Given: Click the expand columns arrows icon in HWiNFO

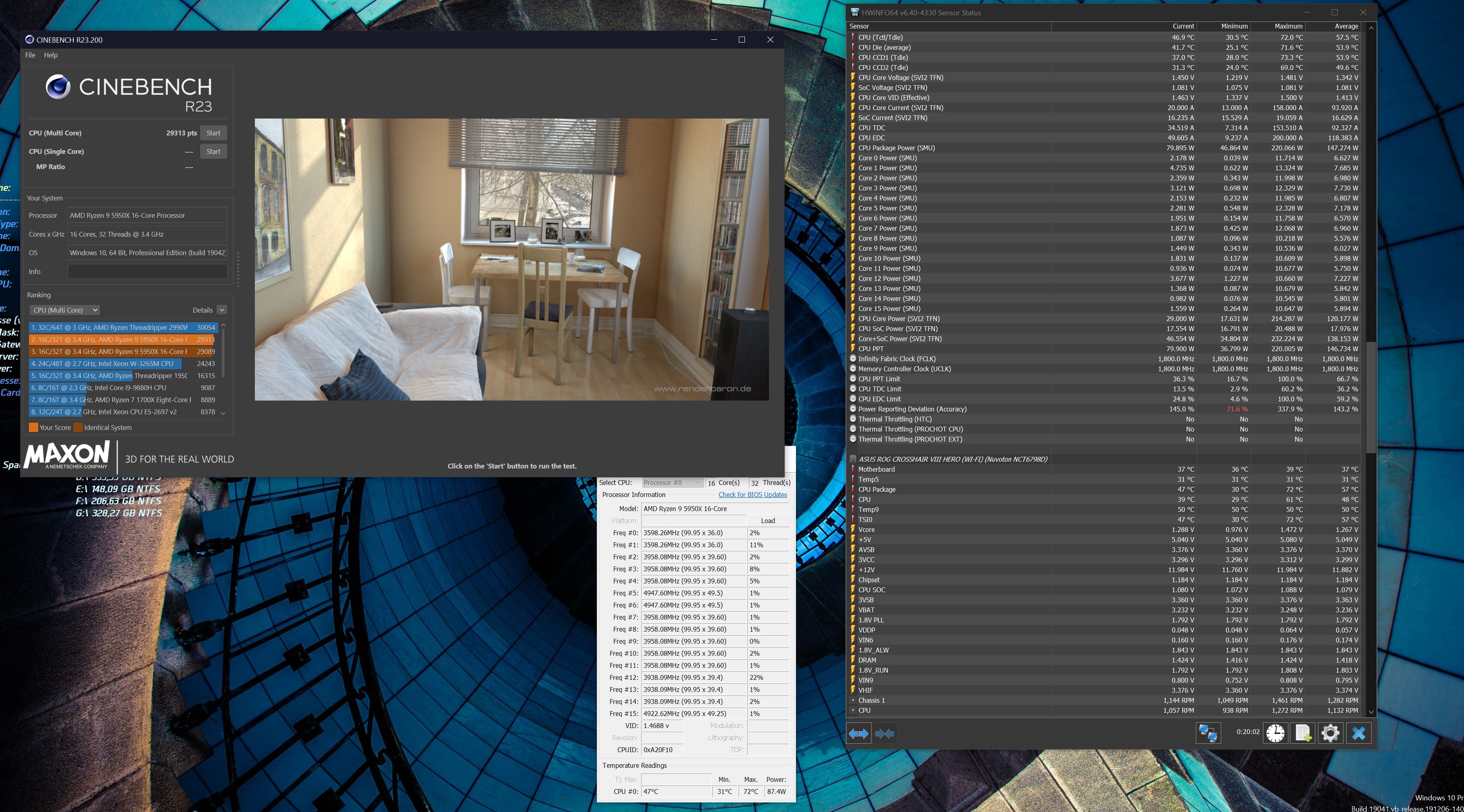Looking at the screenshot, I should coord(859,734).
